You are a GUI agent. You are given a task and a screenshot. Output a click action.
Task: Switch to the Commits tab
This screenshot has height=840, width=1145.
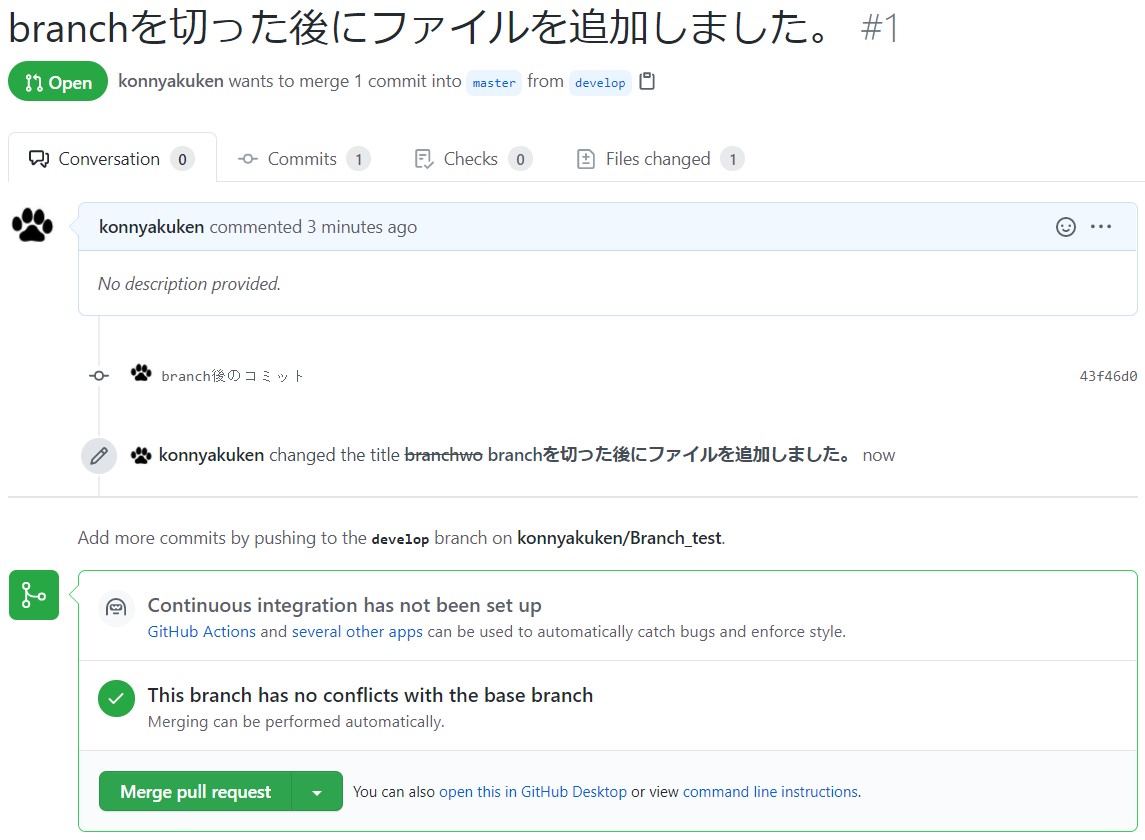pos(304,159)
